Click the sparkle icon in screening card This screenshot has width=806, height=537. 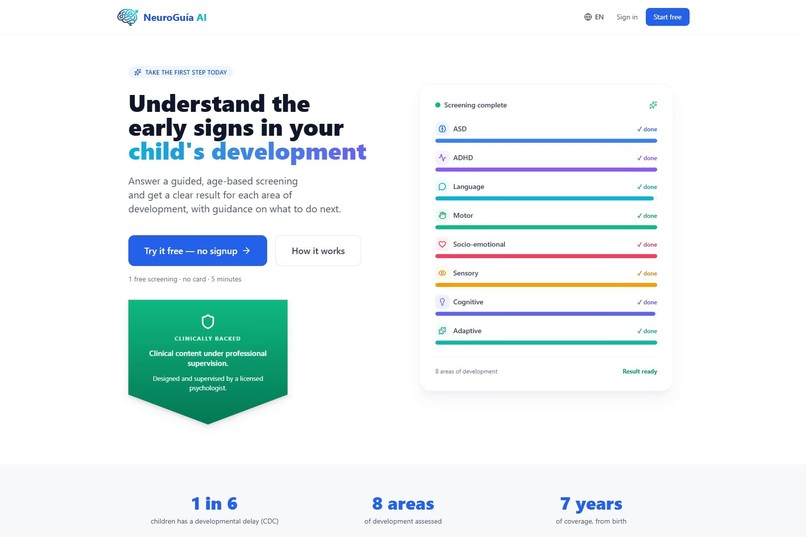[653, 105]
